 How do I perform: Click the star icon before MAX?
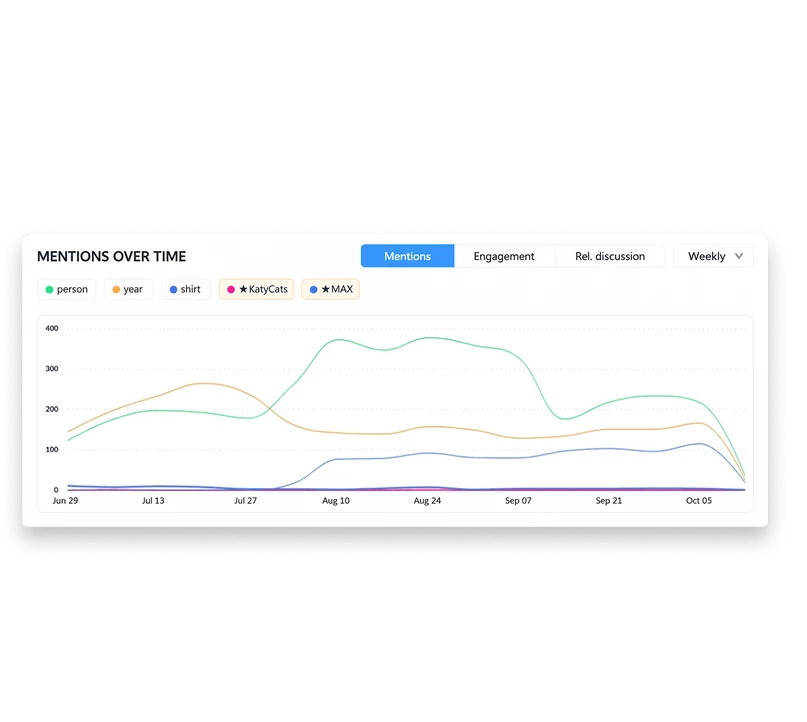pyautogui.click(x=325, y=289)
